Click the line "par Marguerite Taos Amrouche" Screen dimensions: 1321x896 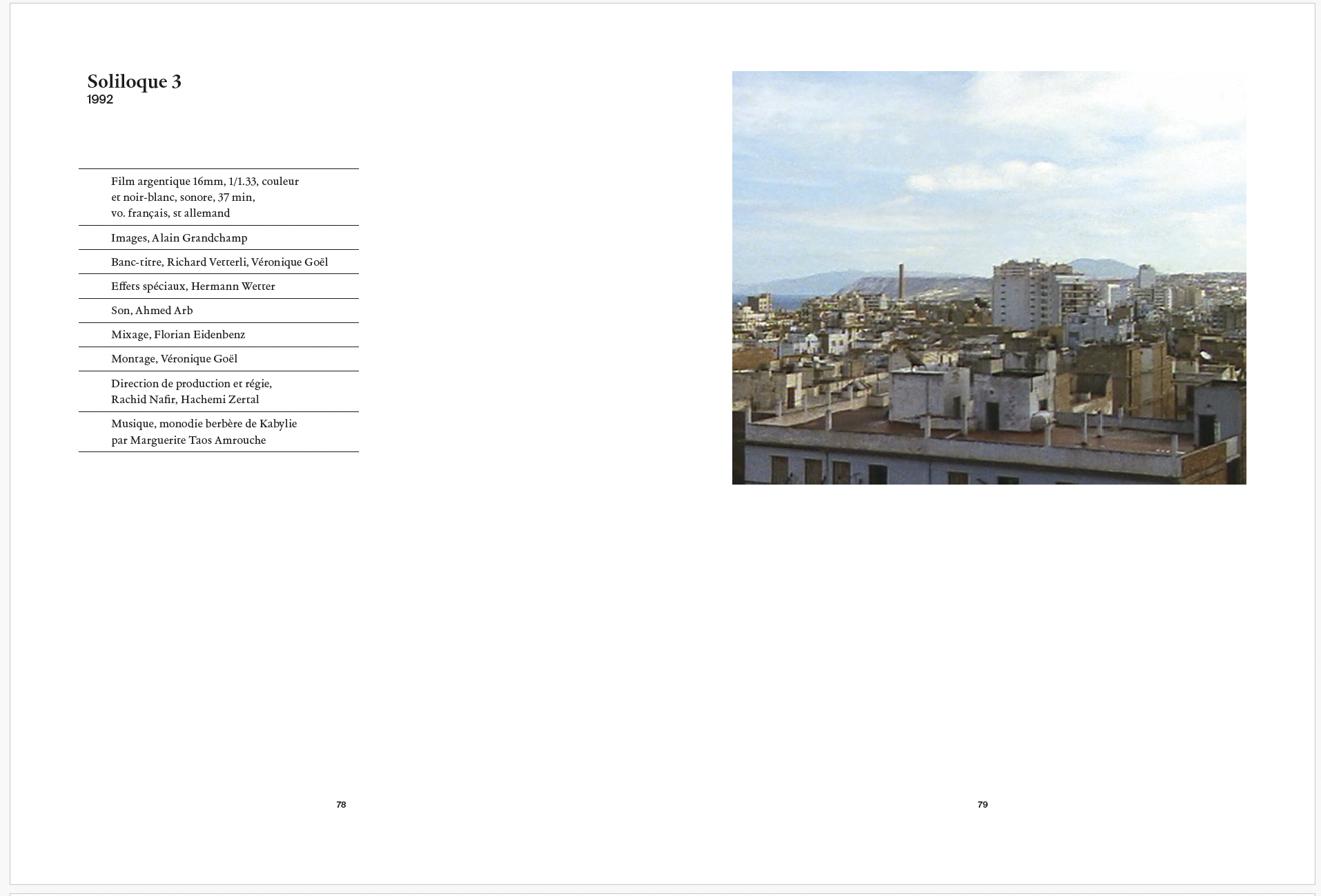[x=188, y=440]
